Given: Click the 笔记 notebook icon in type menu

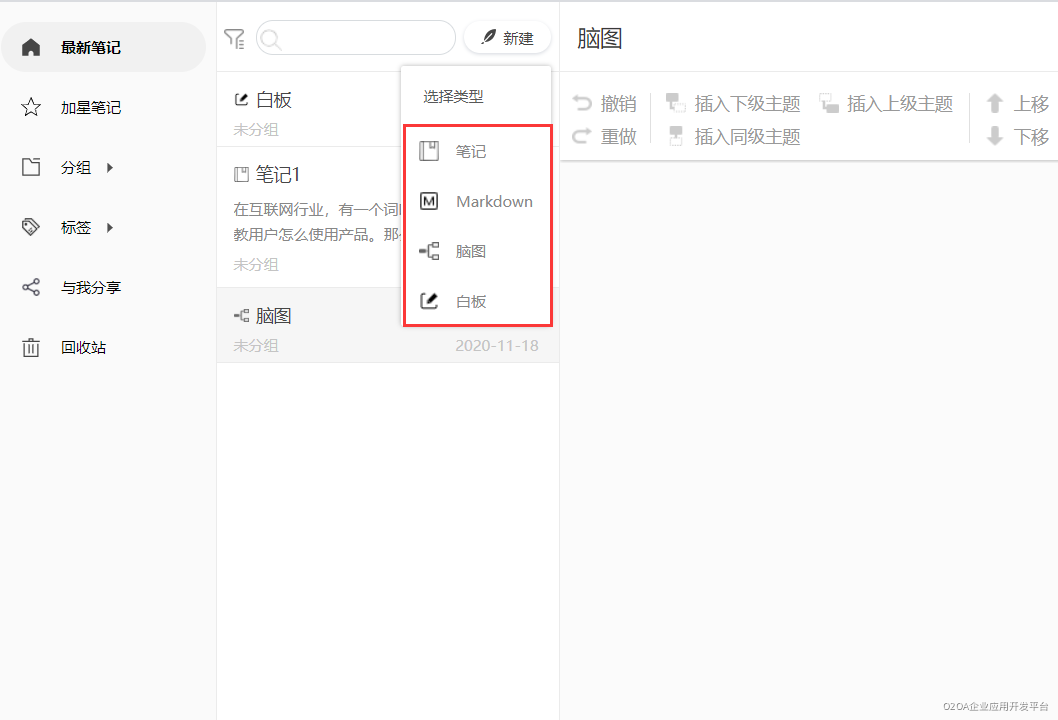Looking at the screenshot, I should (429, 151).
